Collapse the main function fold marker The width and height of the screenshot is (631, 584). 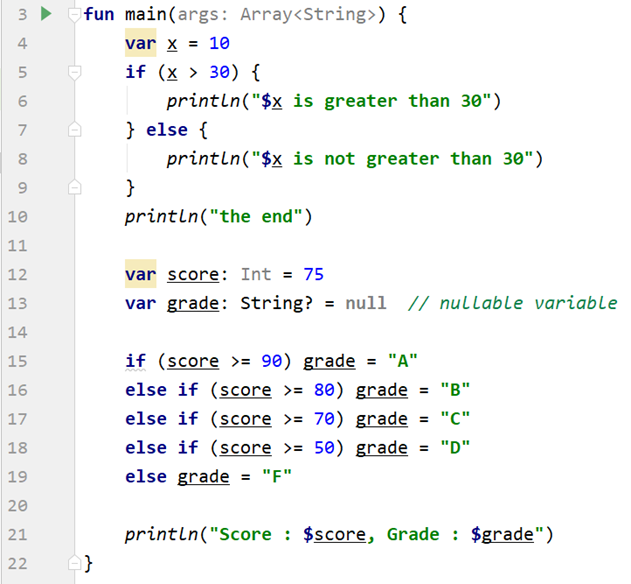coord(73,16)
